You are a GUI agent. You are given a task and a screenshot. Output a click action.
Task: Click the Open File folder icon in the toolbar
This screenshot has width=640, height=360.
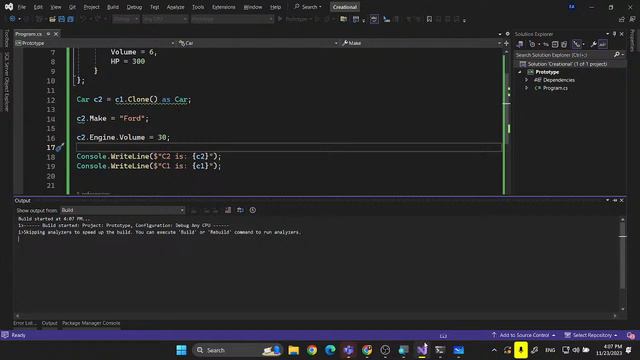pos(52,19)
